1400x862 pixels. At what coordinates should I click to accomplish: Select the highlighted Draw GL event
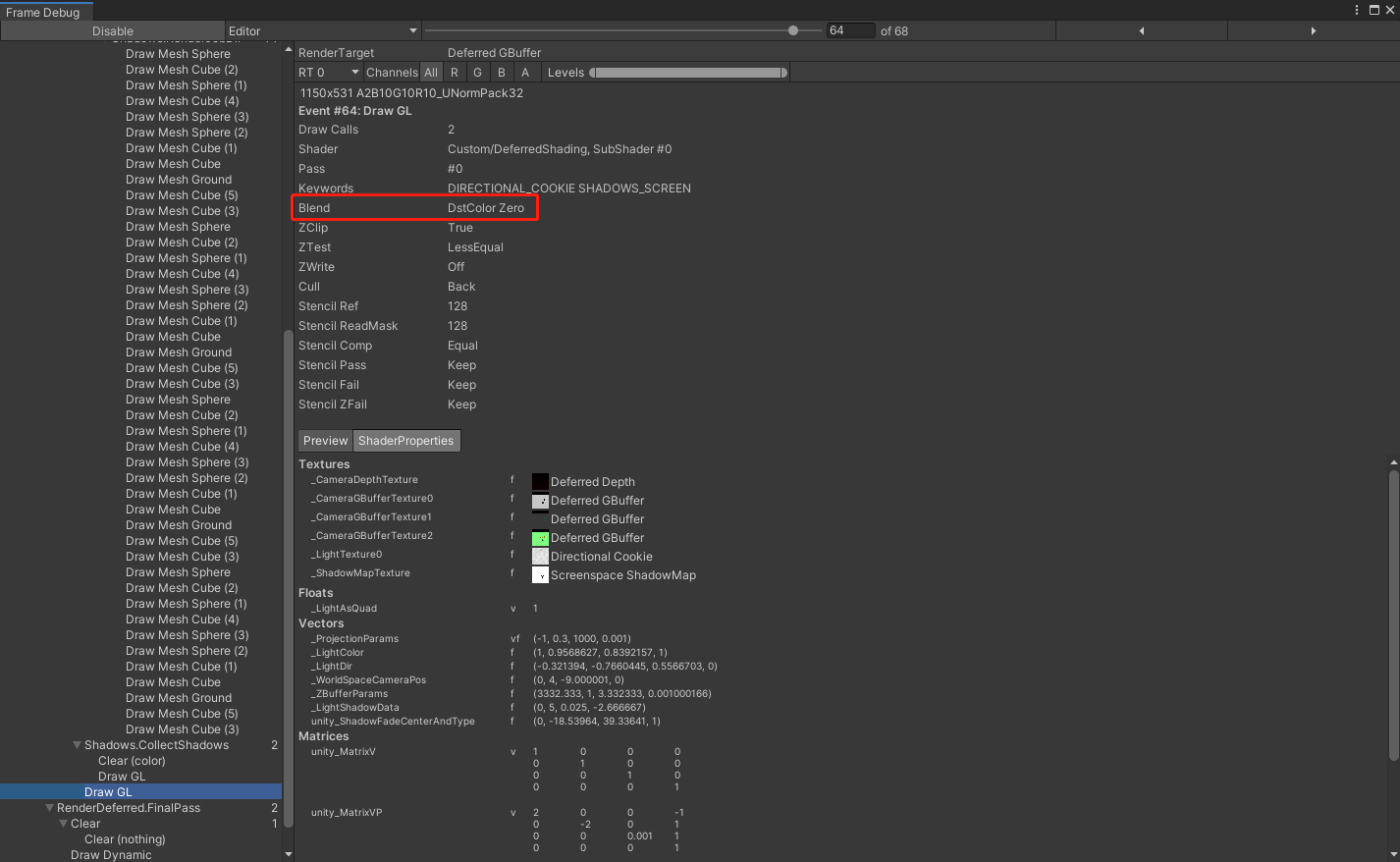(x=140, y=792)
